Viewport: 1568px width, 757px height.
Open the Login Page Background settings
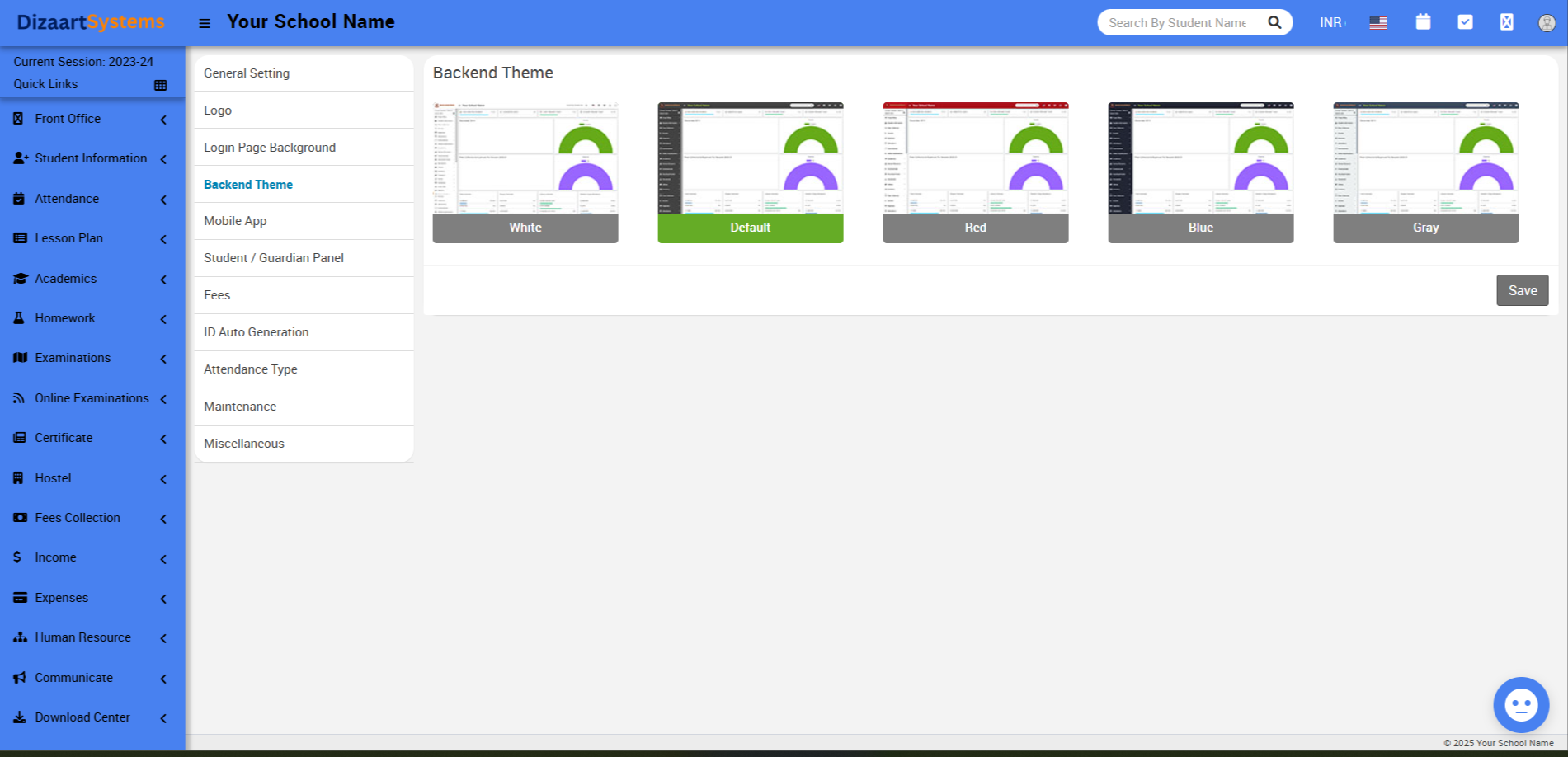[x=270, y=147]
